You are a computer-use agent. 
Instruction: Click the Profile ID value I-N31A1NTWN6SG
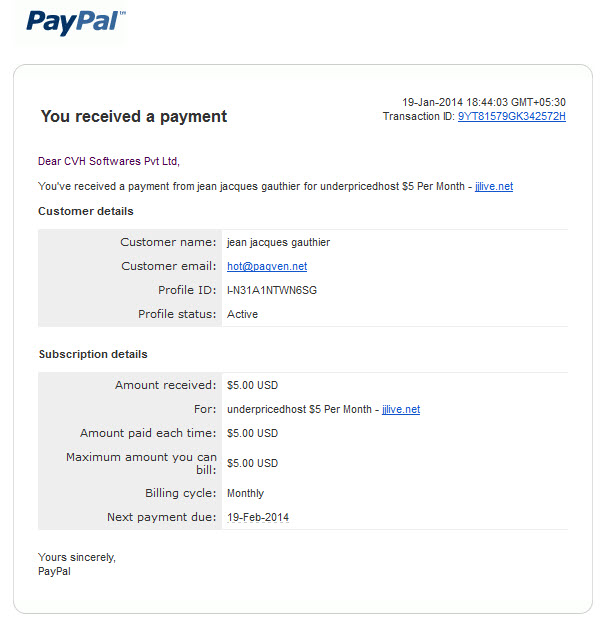(x=272, y=290)
